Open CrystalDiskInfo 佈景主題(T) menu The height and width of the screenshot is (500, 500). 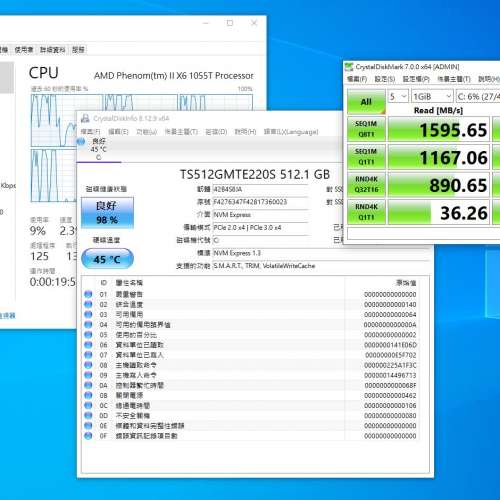click(181, 132)
